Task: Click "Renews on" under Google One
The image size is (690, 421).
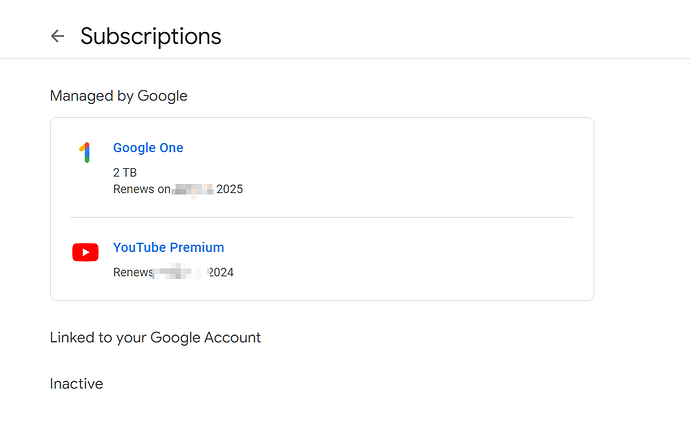Action: point(141,188)
